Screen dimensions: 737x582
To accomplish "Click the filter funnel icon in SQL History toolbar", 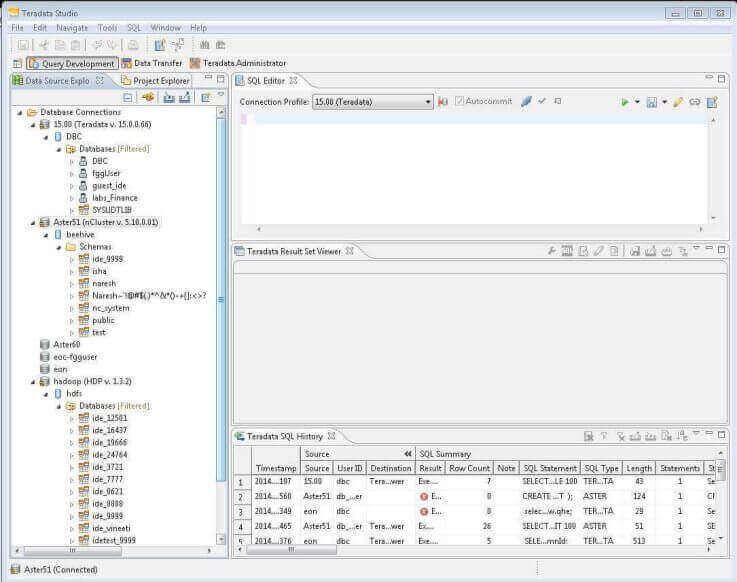I will 604,437.
